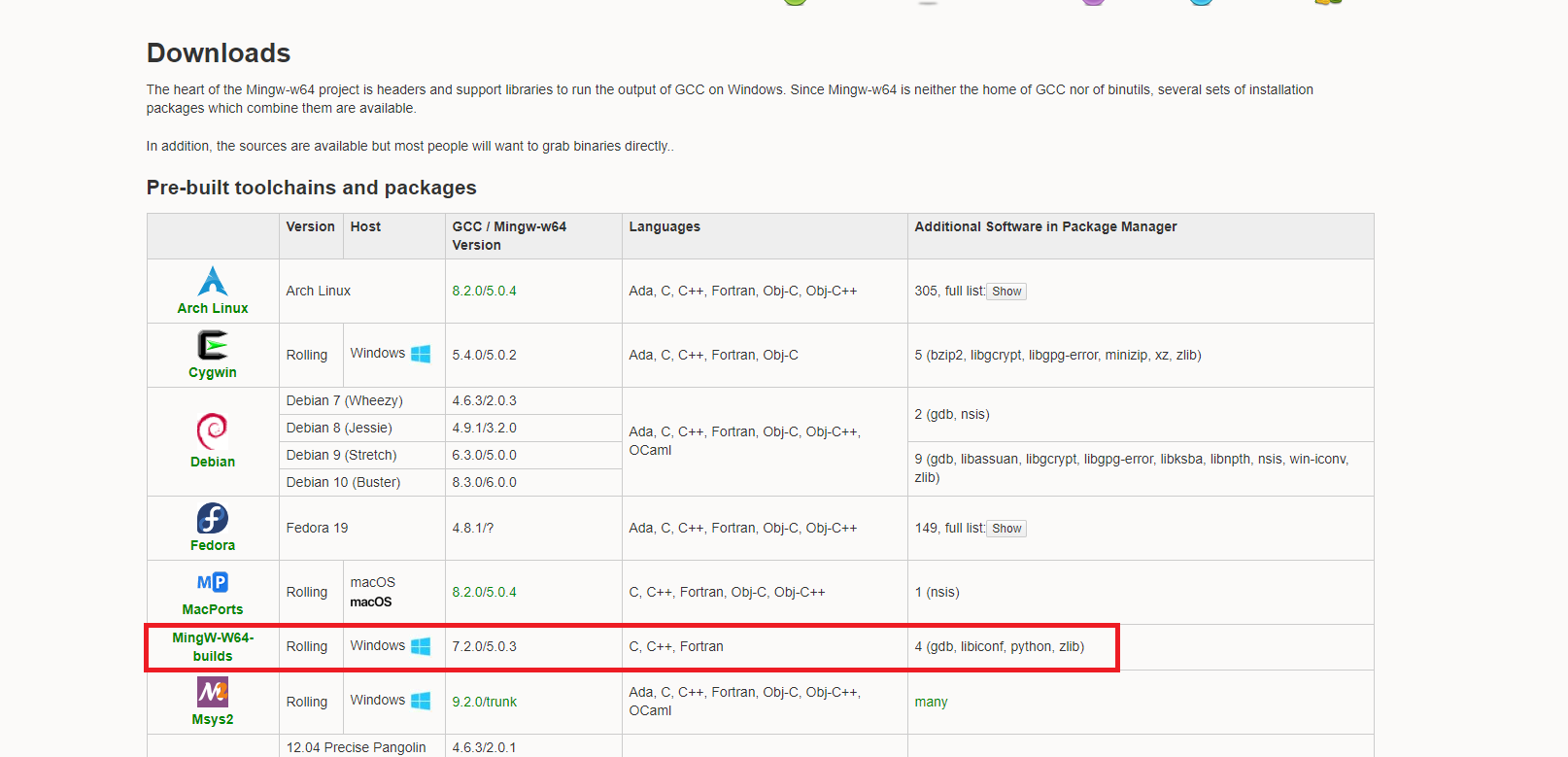
Task: Click Windows flag icon in Msys2 row
Action: coord(421,701)
